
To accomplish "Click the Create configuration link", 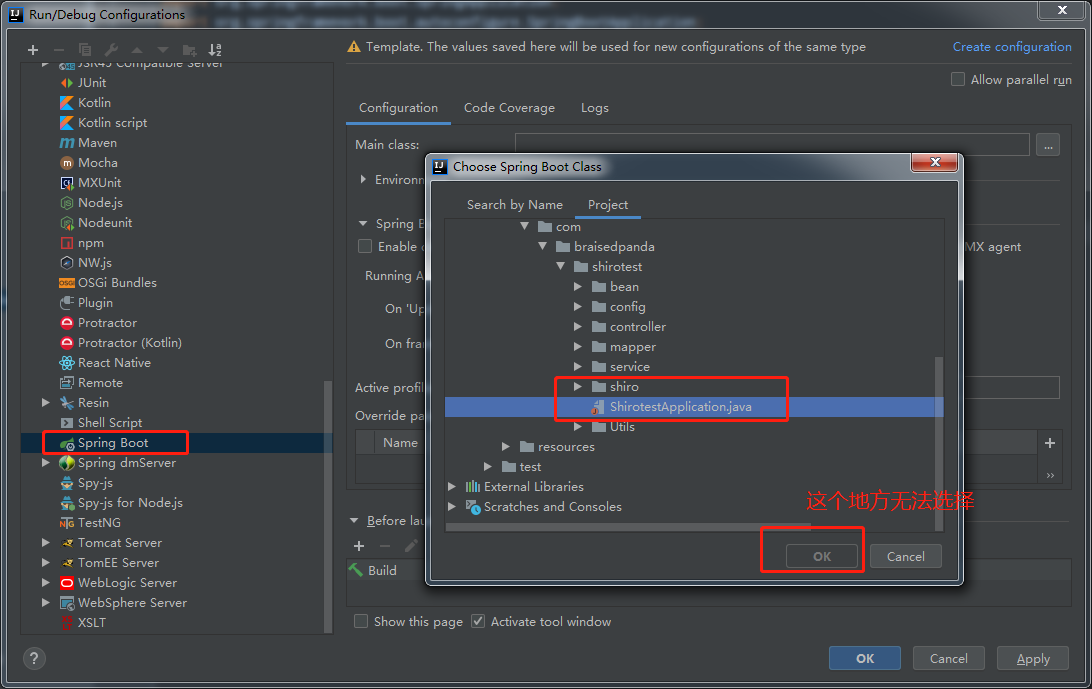I will pos(1011,46).
